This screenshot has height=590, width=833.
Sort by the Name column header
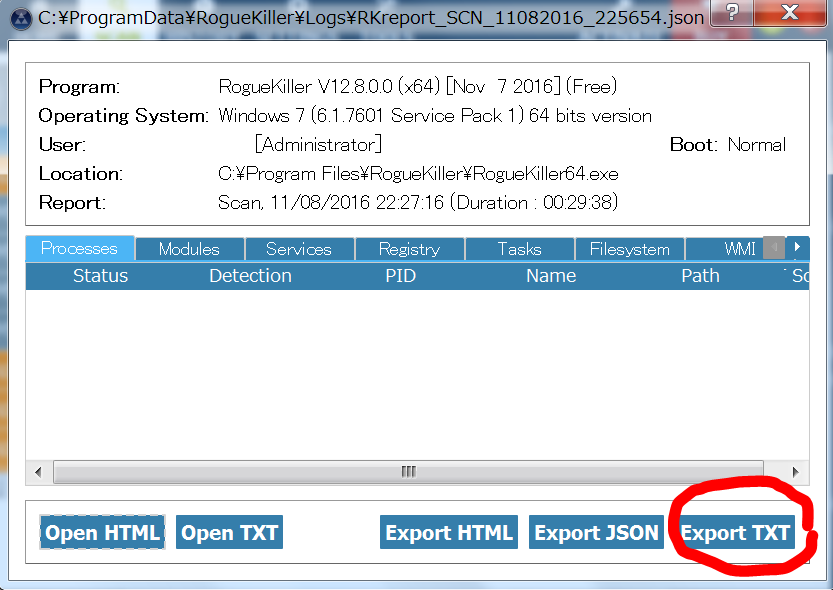click(x=551, y=276)
